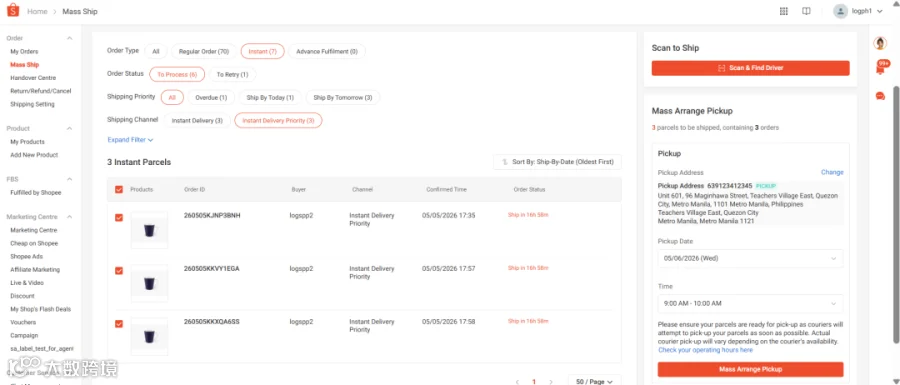900x385 pixels.
Task: Open the apps grid icon
Action: coord(783,11)
